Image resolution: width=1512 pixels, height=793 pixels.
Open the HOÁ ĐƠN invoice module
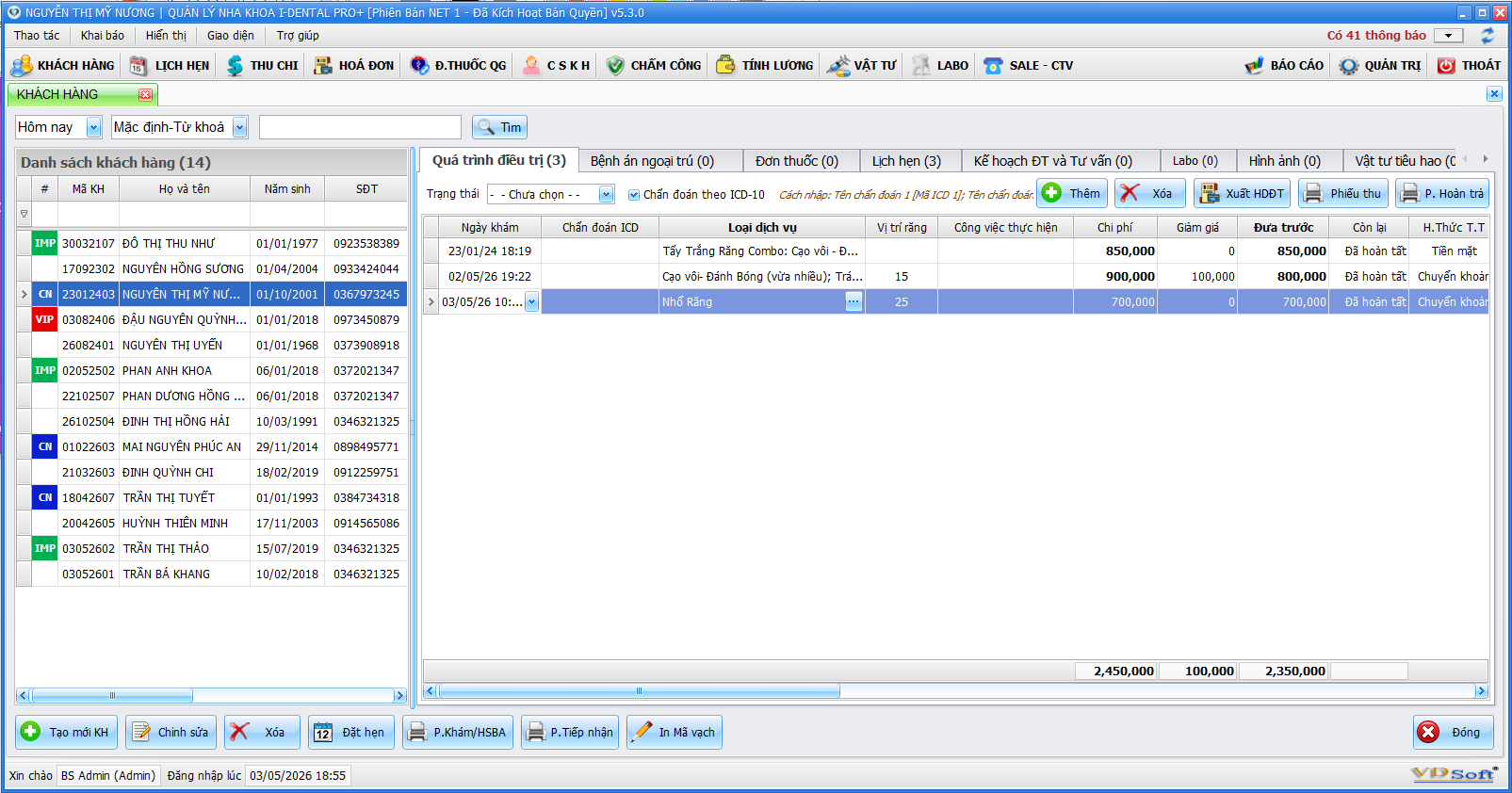[x=354, y=65]
